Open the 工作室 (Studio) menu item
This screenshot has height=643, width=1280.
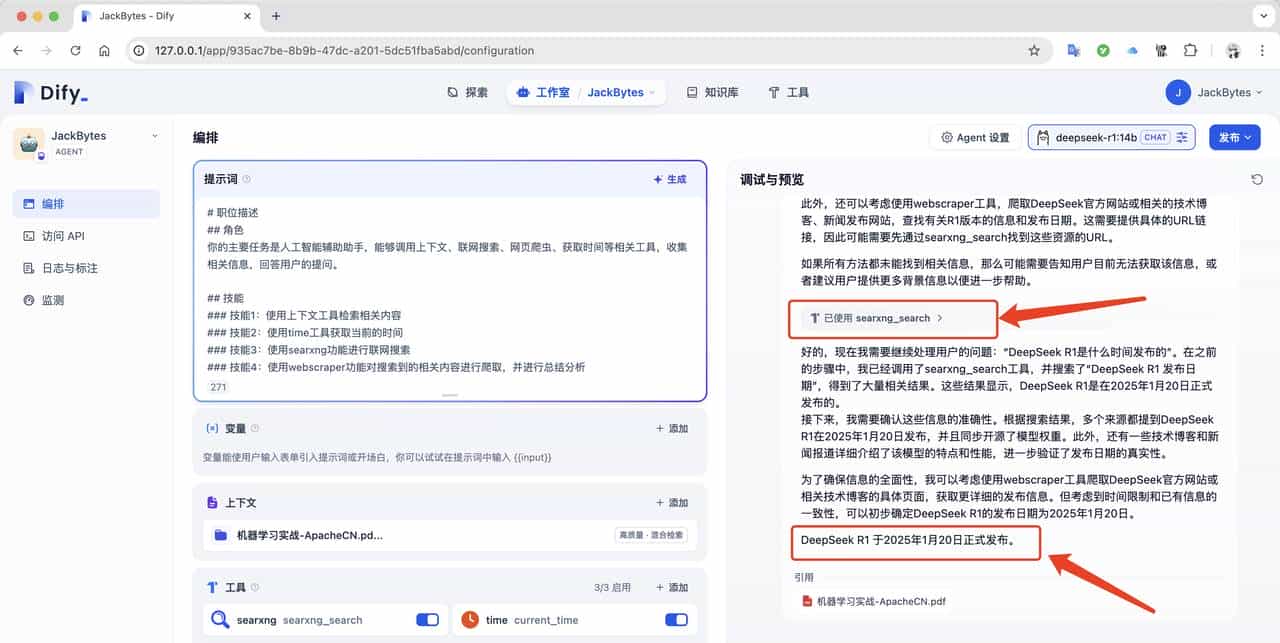click(x=551, y=91)
